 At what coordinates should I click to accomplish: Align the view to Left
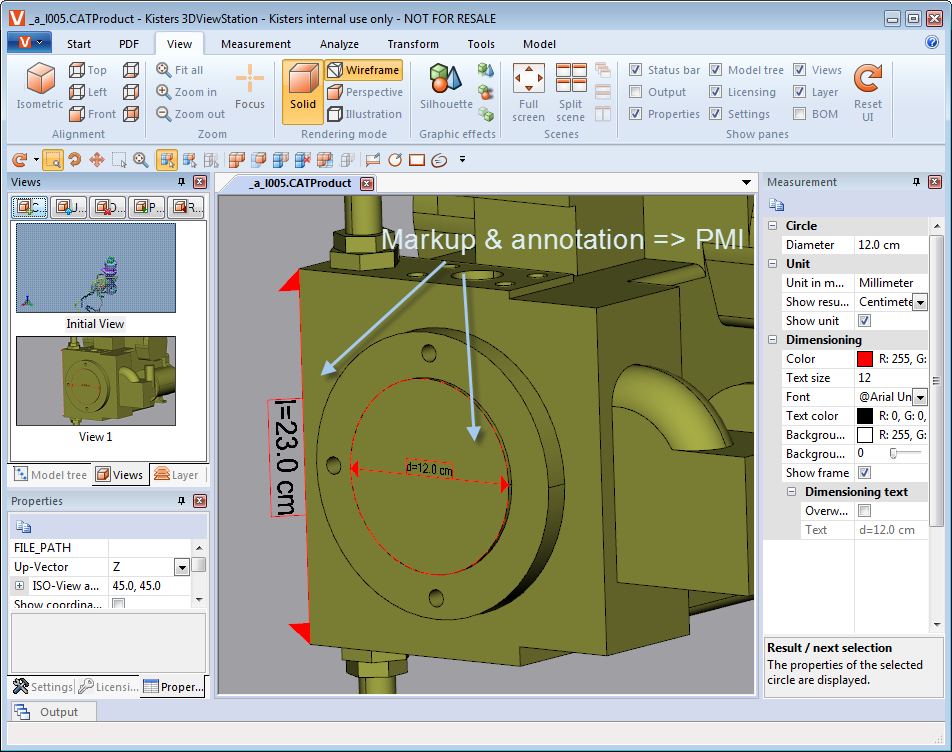coord(88,92)
